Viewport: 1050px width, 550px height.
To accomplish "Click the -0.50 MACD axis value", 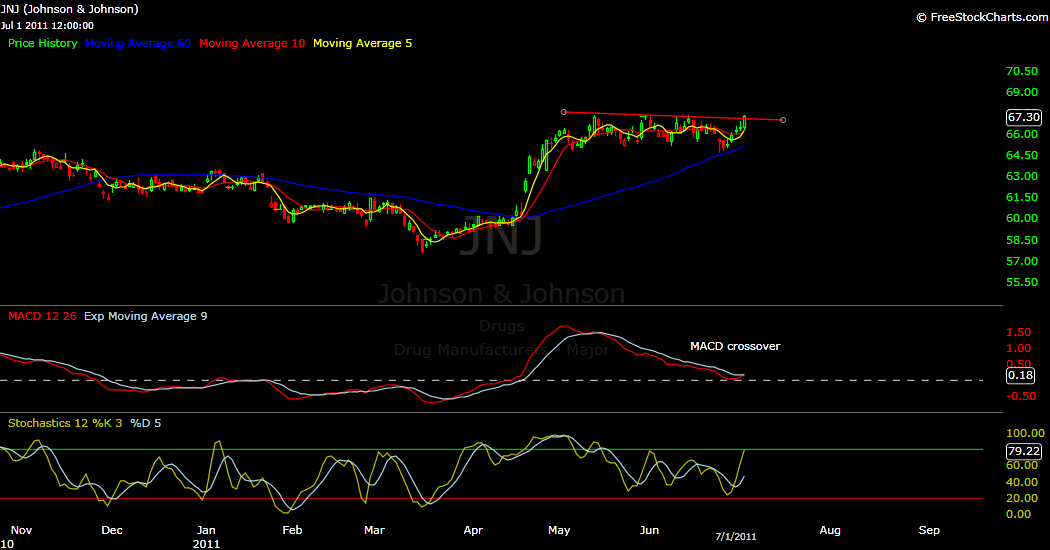I will (x=1019, y=397).
